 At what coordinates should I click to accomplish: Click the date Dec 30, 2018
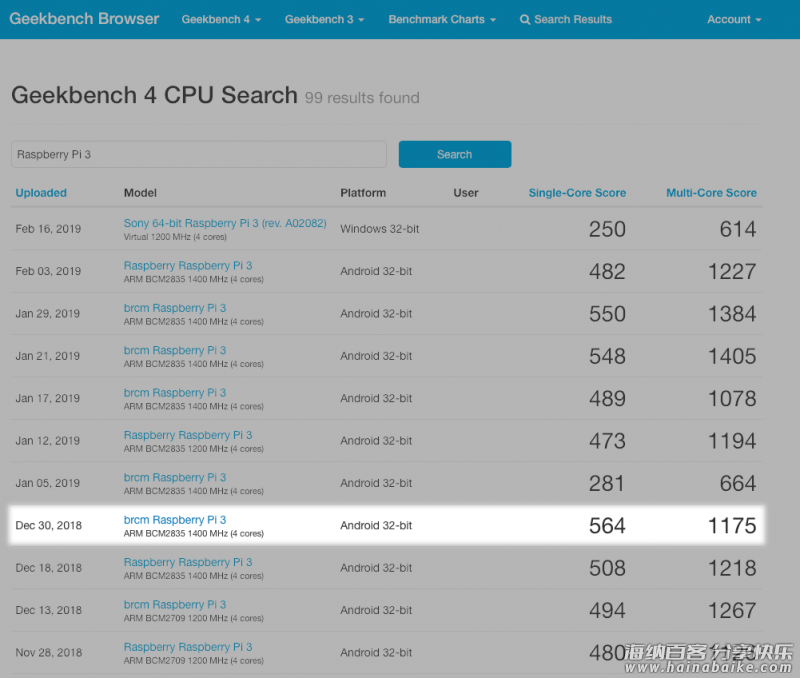tap(48, 525)
